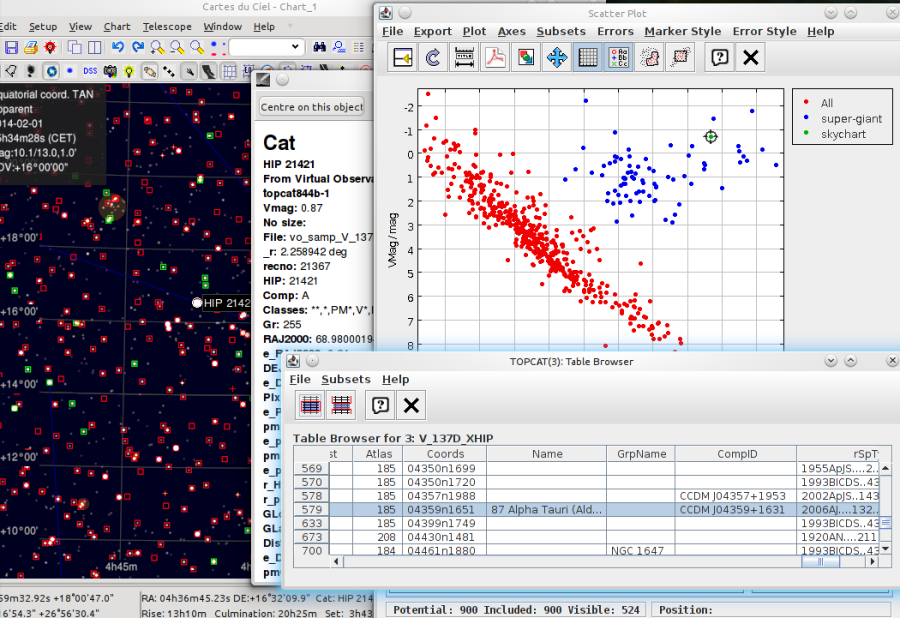The image size is (900, 618).
Task: Click the X close icon in Scatter Plot toolbar
Action: (x=751, y=57)
